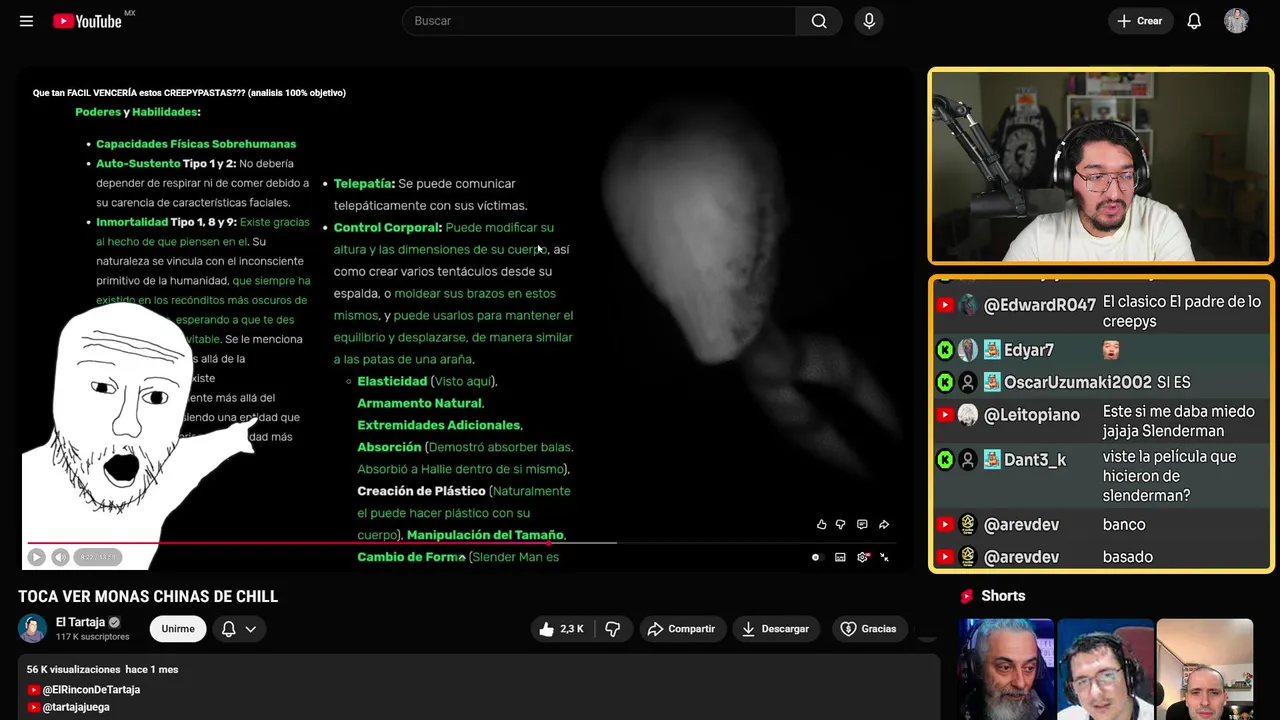Screen dimensions: 1280x720
Task: Open the Crear menu
Action: pos(1140,21)
